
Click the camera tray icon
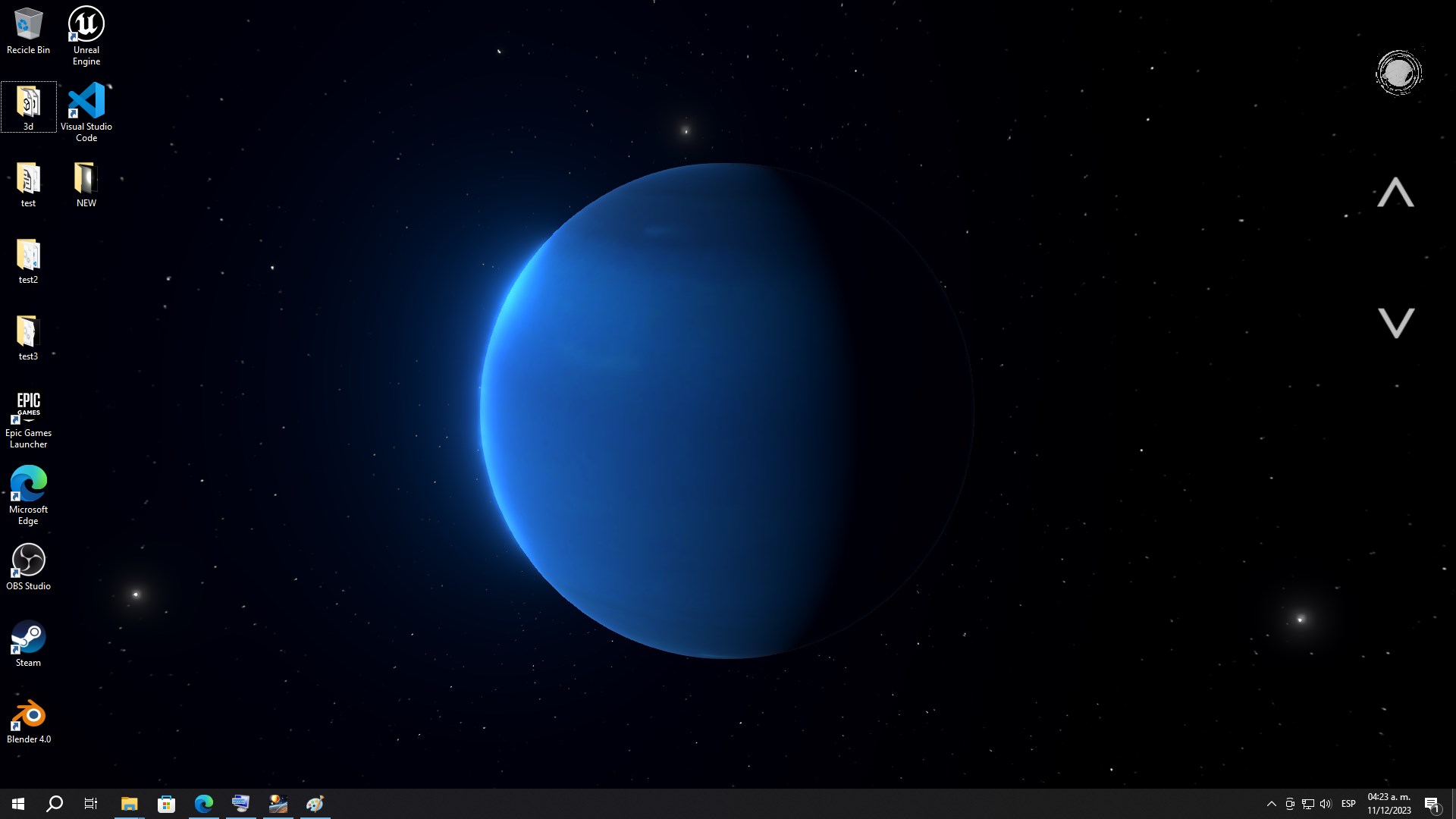1290,803
